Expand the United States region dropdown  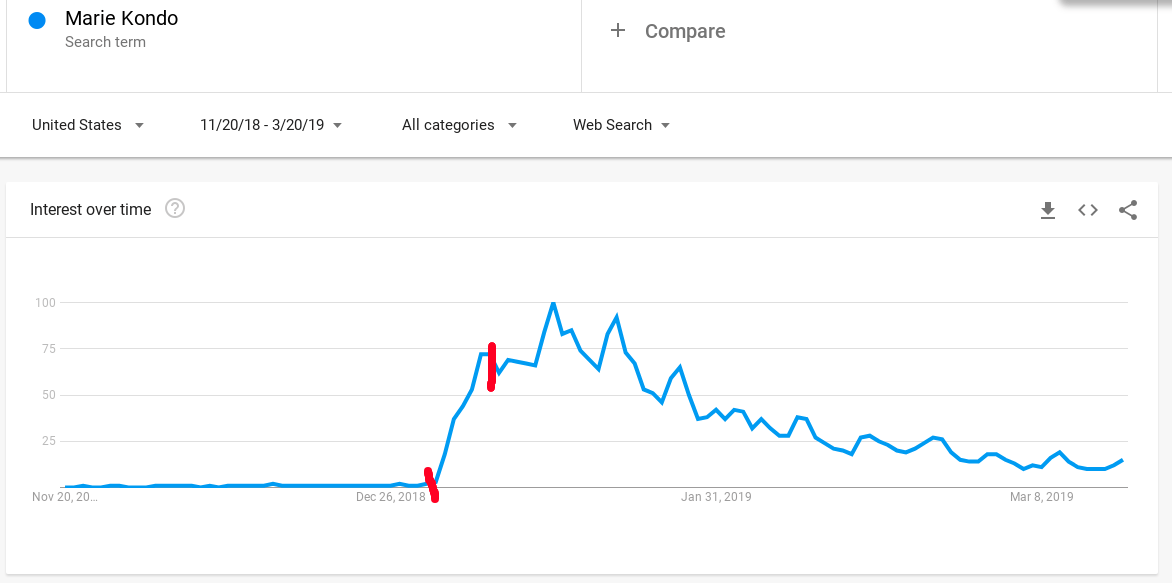[87, 125]
